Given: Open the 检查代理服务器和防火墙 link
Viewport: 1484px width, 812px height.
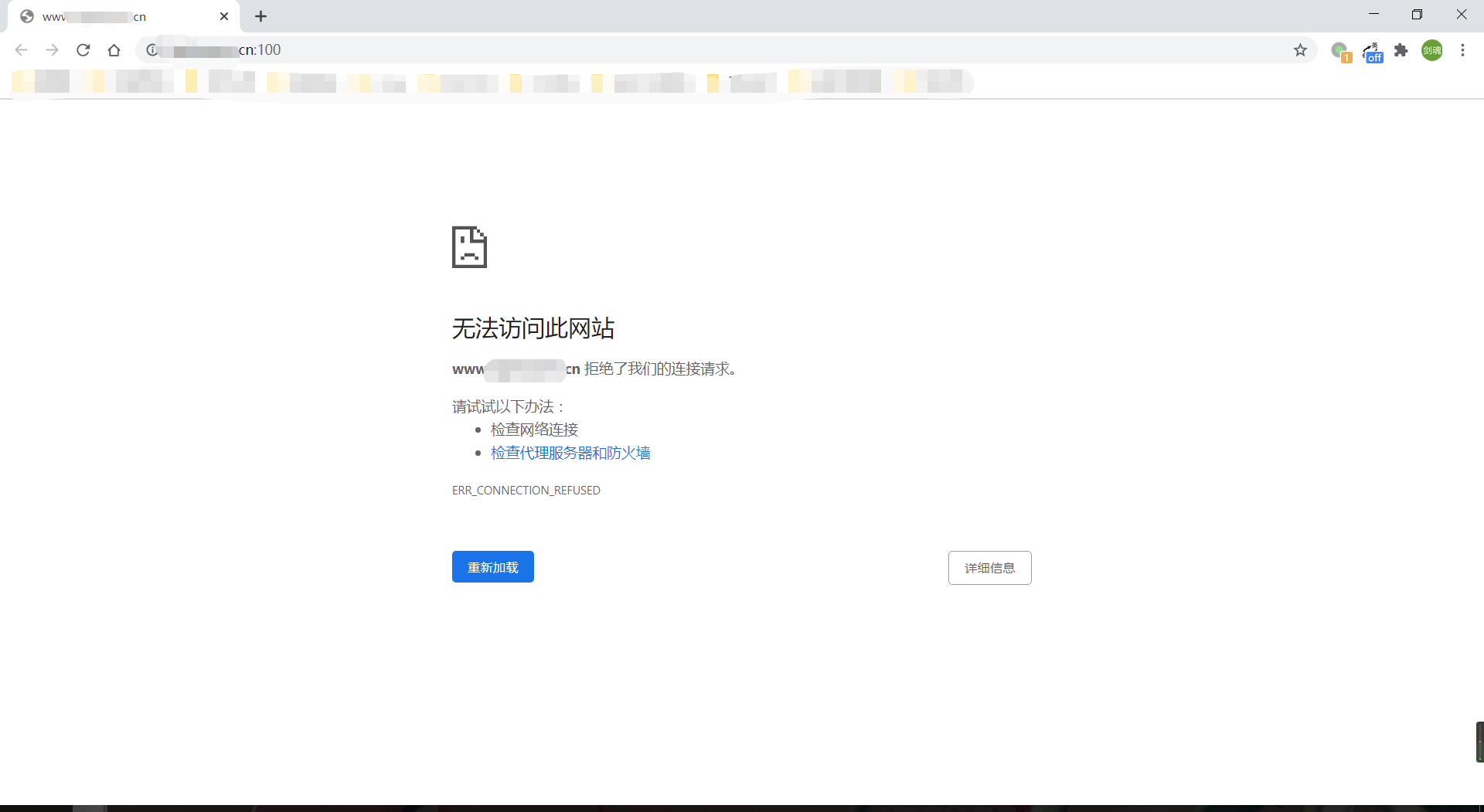Looking at the screenshot, I should pos(570,453).
